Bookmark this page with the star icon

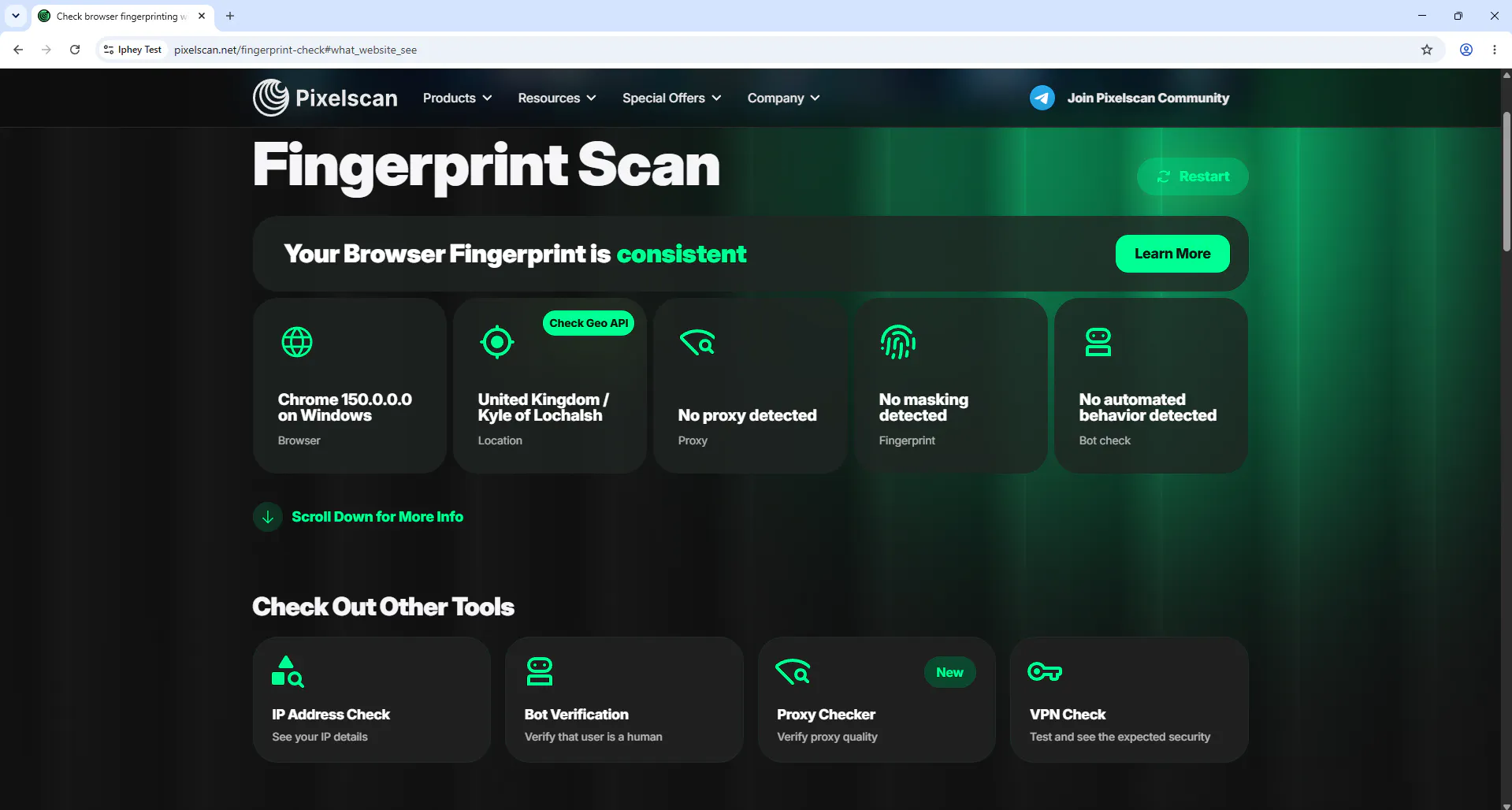tap(1427, 50)
